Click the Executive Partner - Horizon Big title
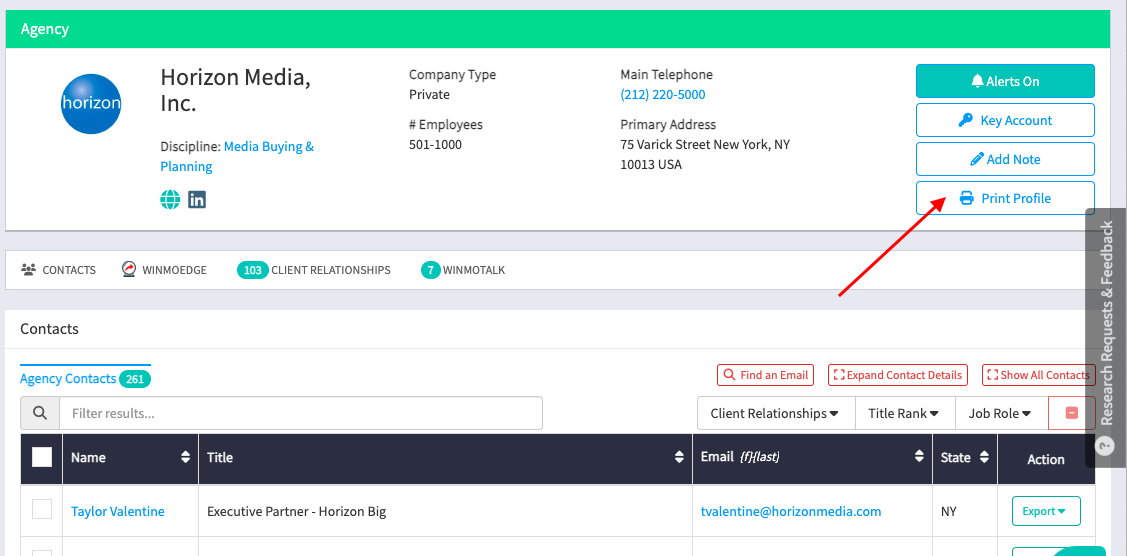The width and height of the screenshot is (1127, 556). pos(296,511)
